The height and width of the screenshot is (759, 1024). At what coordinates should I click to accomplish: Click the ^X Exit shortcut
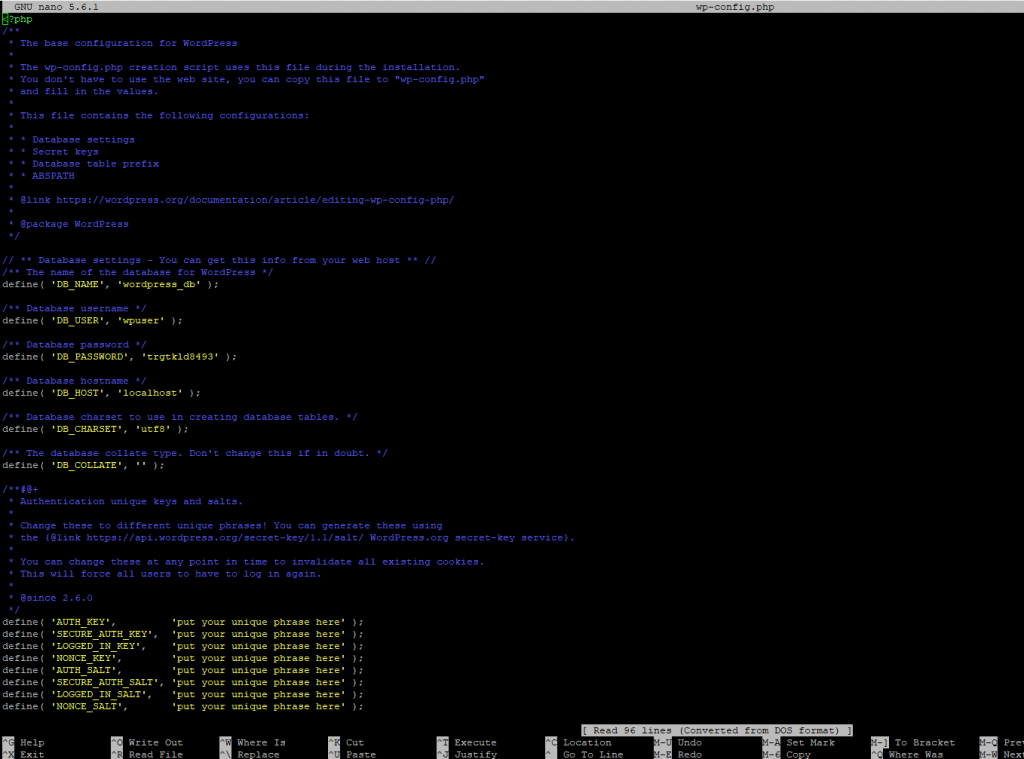24,754
